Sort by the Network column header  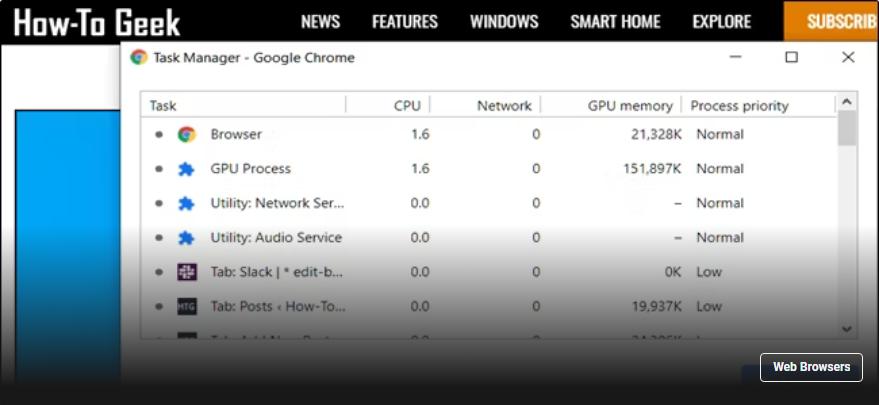tap(504, 105)
